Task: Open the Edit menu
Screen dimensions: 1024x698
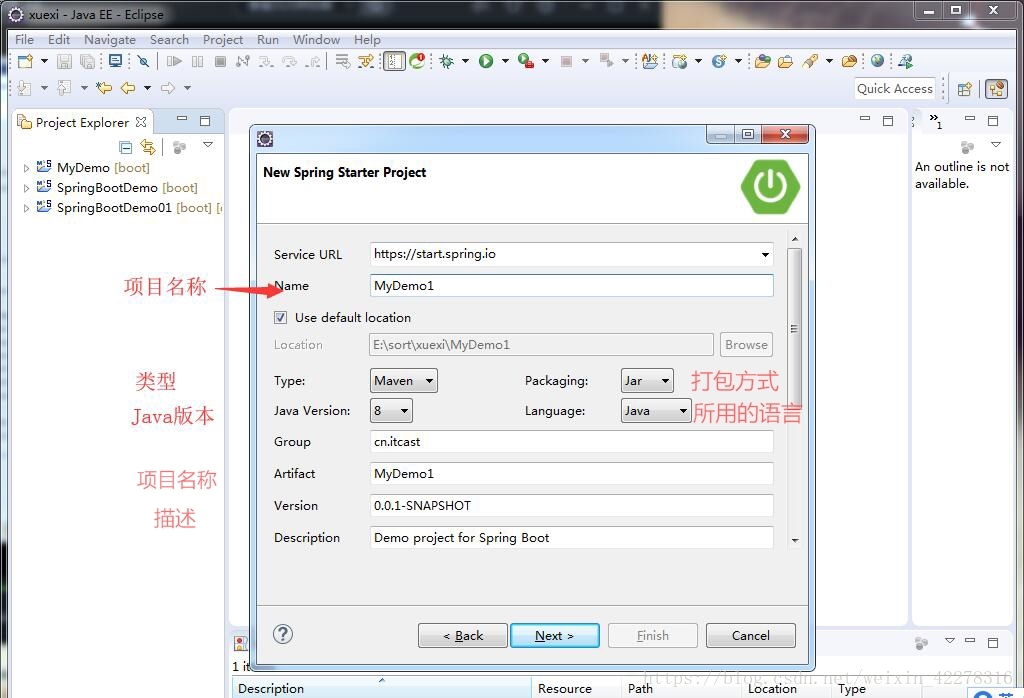Action: pos(59,40)
